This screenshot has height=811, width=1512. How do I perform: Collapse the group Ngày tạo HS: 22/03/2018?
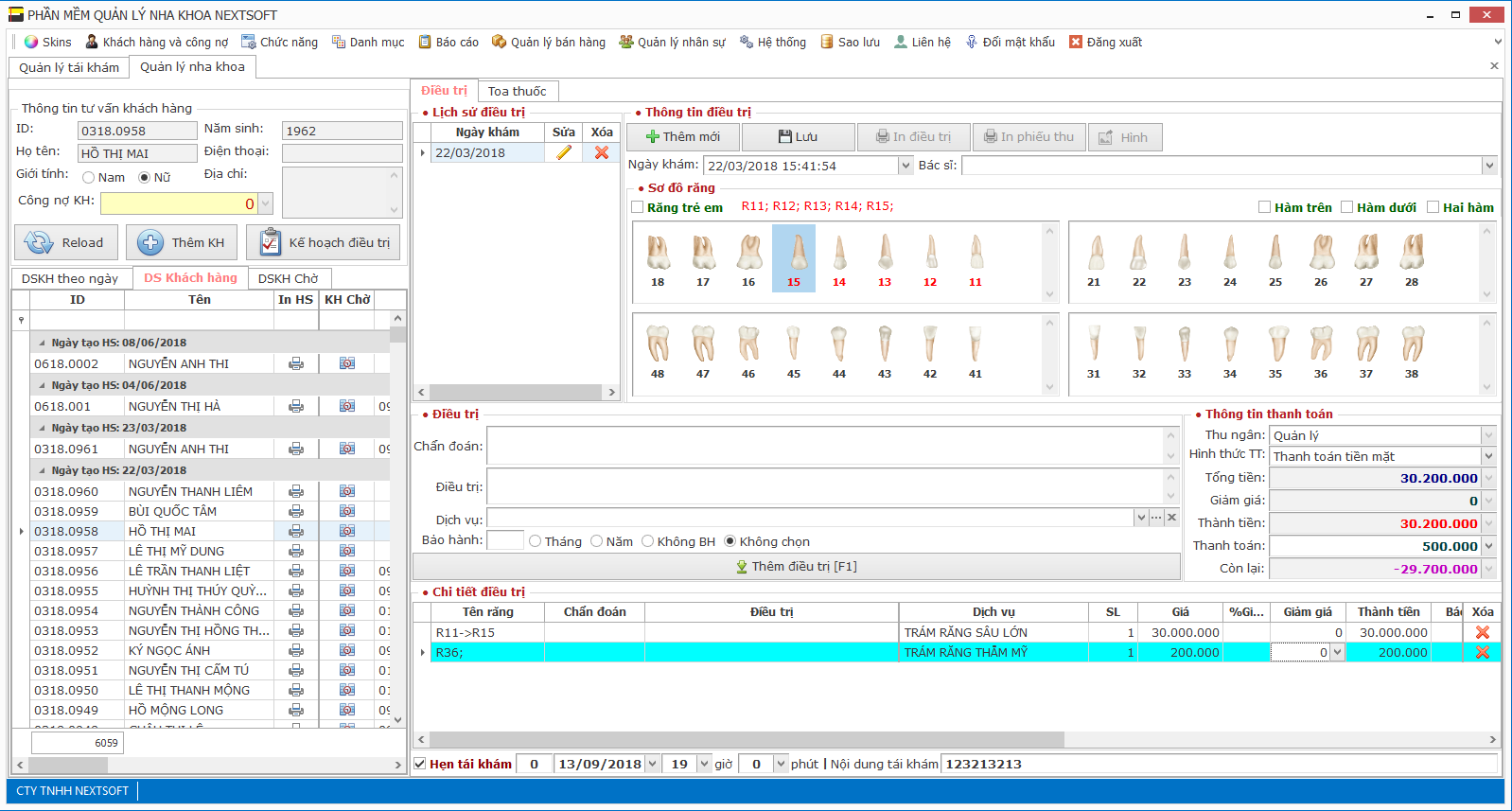(42, 470)
